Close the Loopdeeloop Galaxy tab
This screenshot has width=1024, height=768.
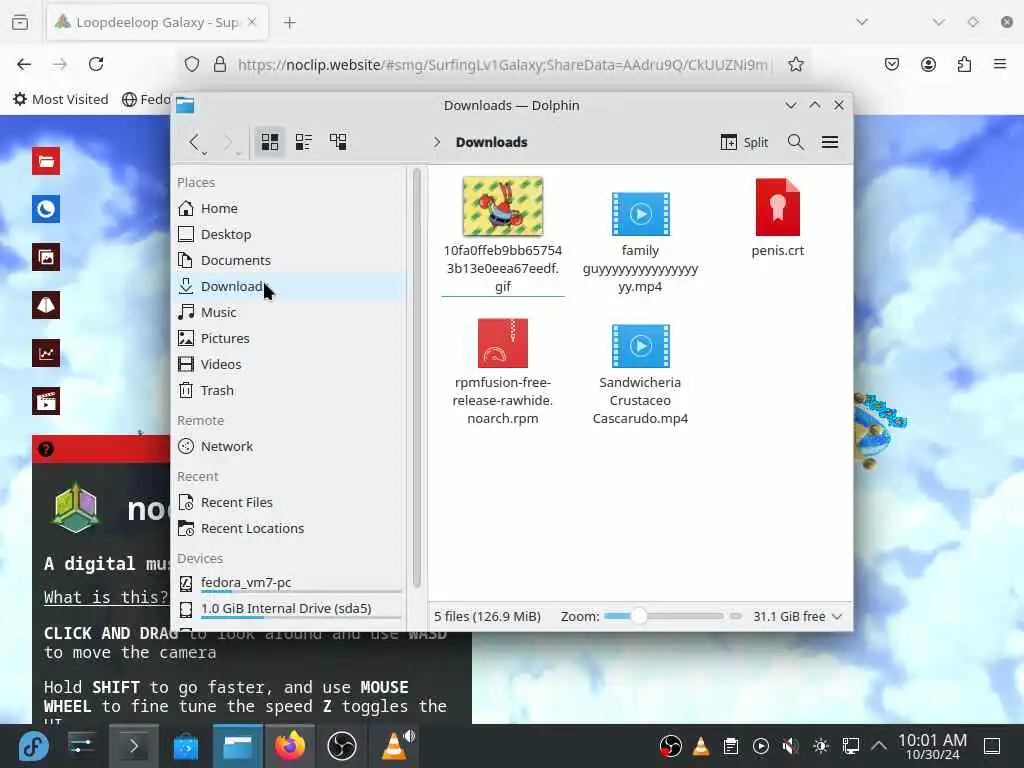coord(252,22)
